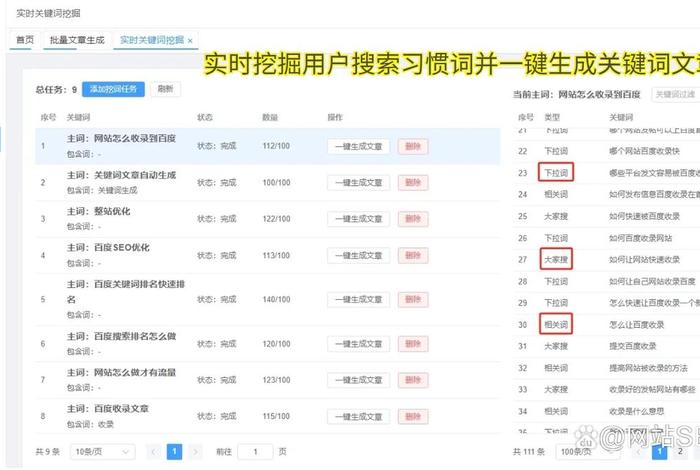
Task: Generate article for 关键词文章自动生成
Action: click(358, 183)
